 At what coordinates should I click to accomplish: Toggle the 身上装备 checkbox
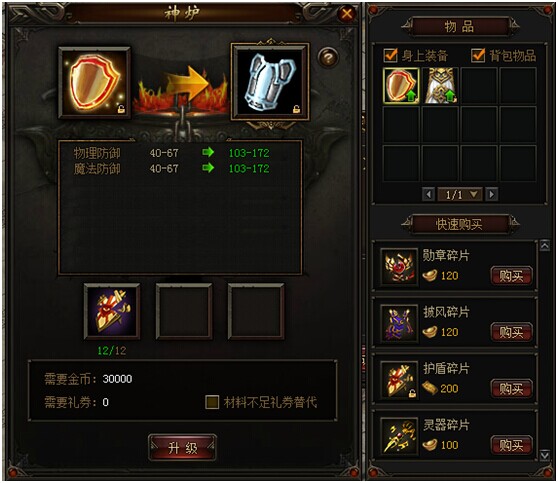(390, 56)
